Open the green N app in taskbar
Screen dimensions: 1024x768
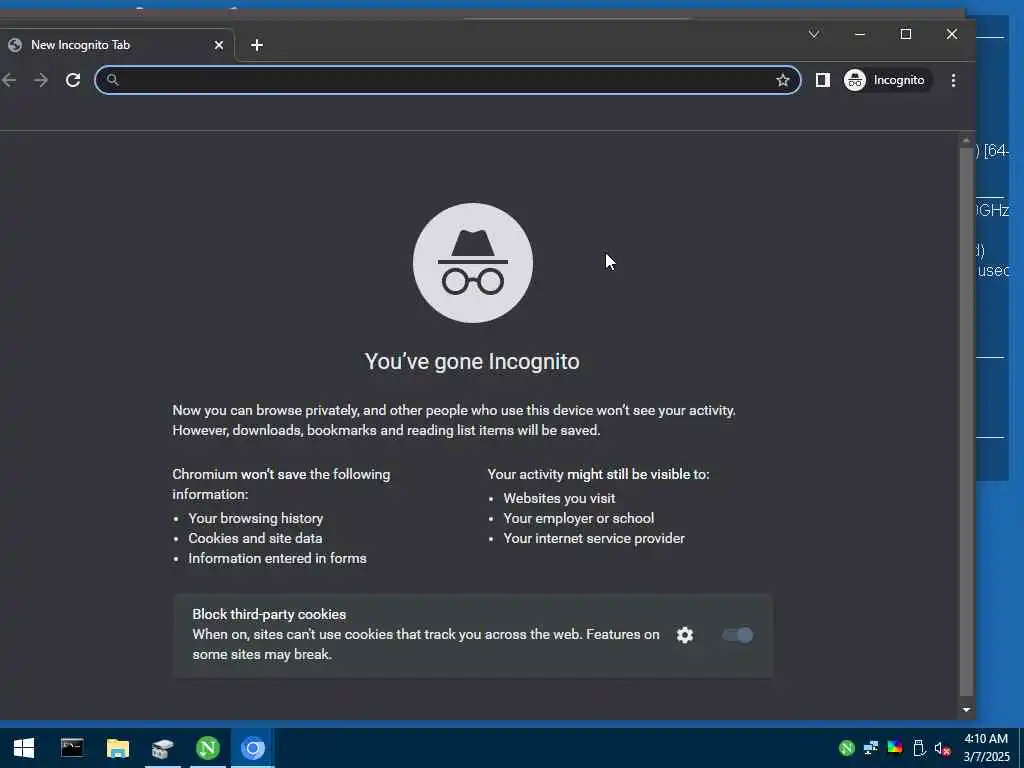pos(208,748)
